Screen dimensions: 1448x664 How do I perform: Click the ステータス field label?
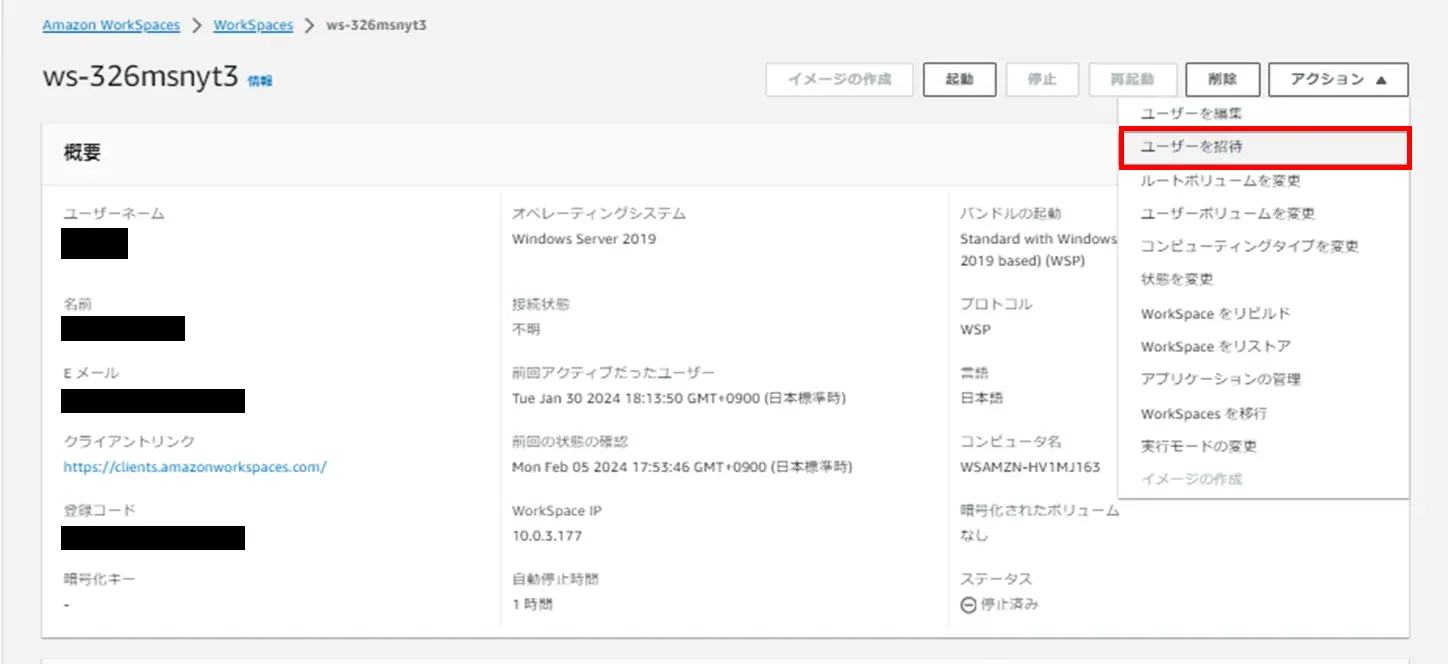click(996, 579)
